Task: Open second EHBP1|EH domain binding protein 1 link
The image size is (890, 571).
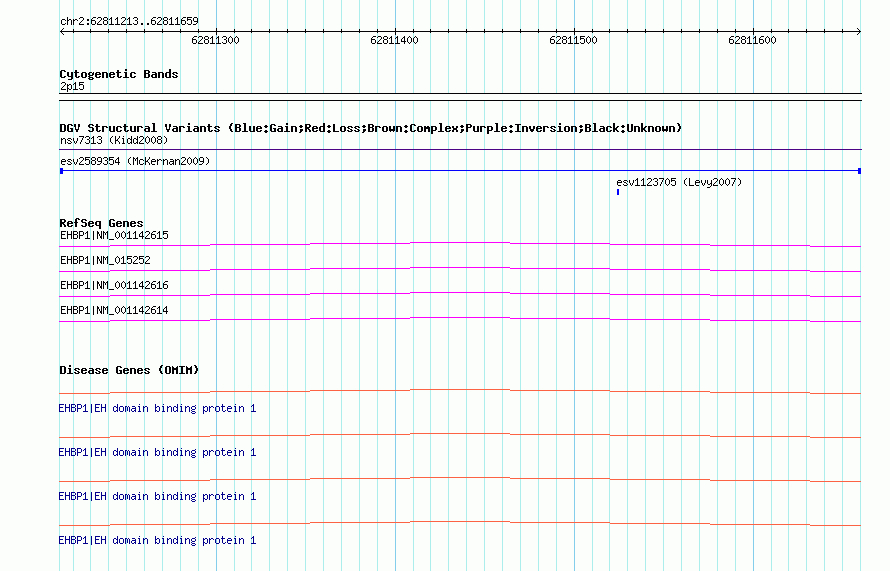Action: [x=157, y=452]
